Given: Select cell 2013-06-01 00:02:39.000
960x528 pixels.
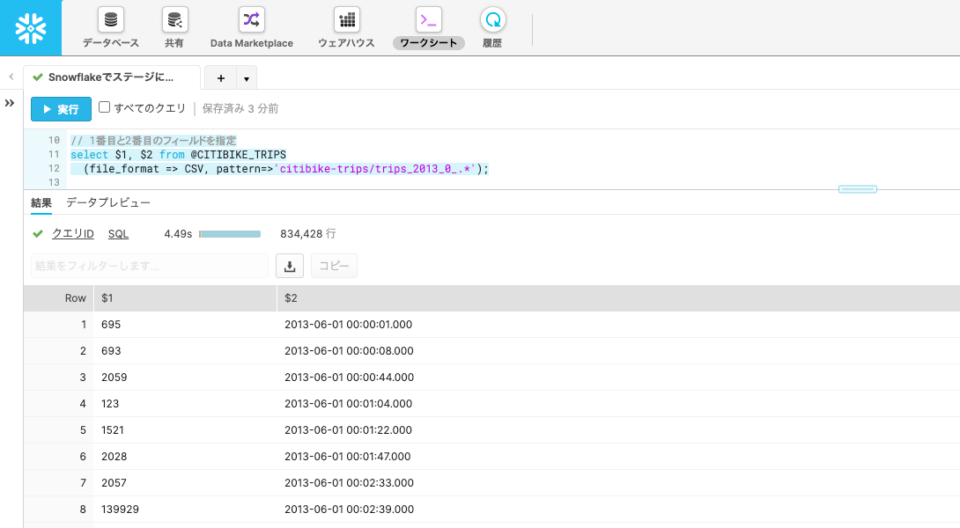Looking at the screenshot, I should point(349,509).
